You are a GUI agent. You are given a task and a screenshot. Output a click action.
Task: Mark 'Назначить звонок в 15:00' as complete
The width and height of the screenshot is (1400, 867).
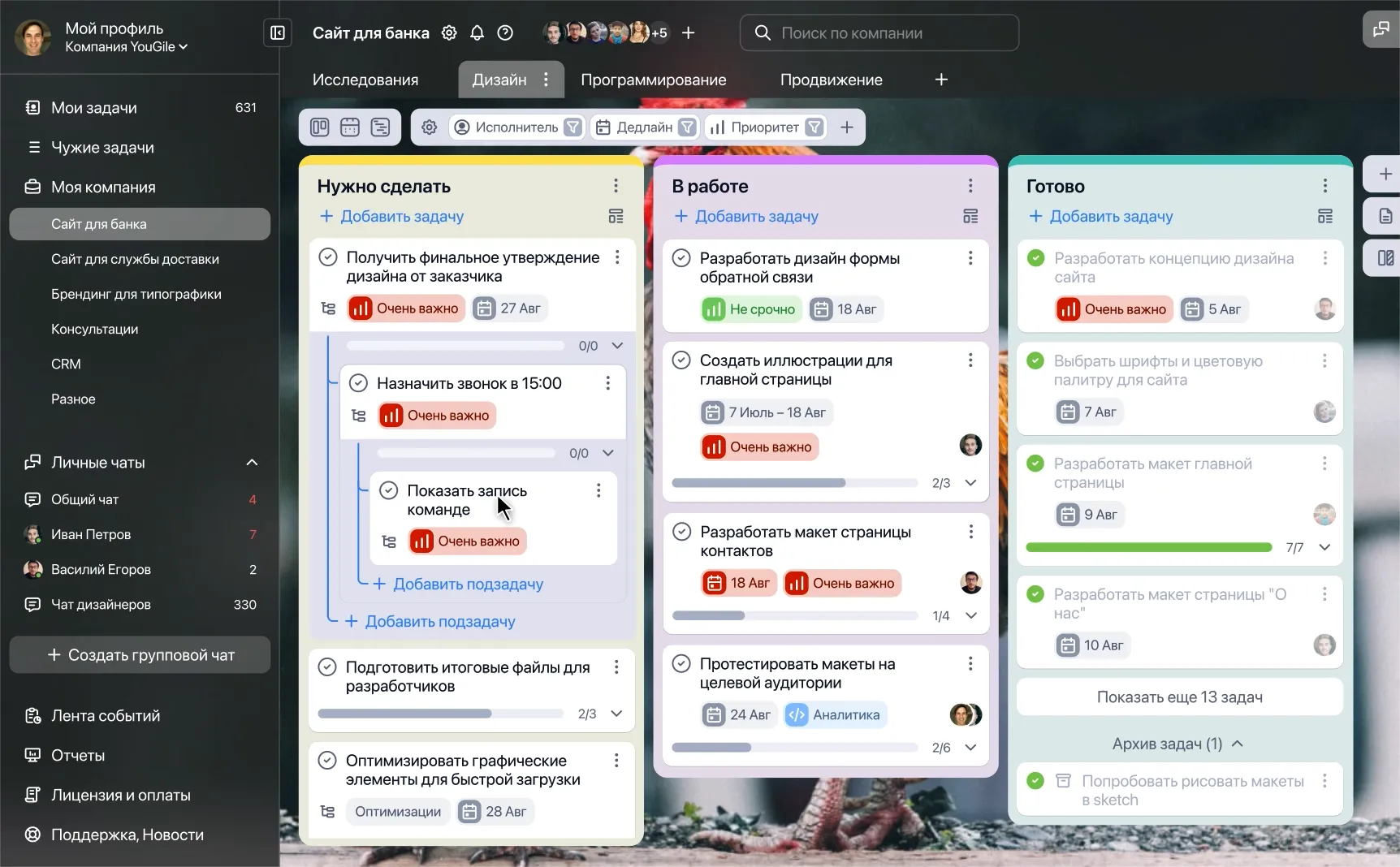(x=358, y=383)
